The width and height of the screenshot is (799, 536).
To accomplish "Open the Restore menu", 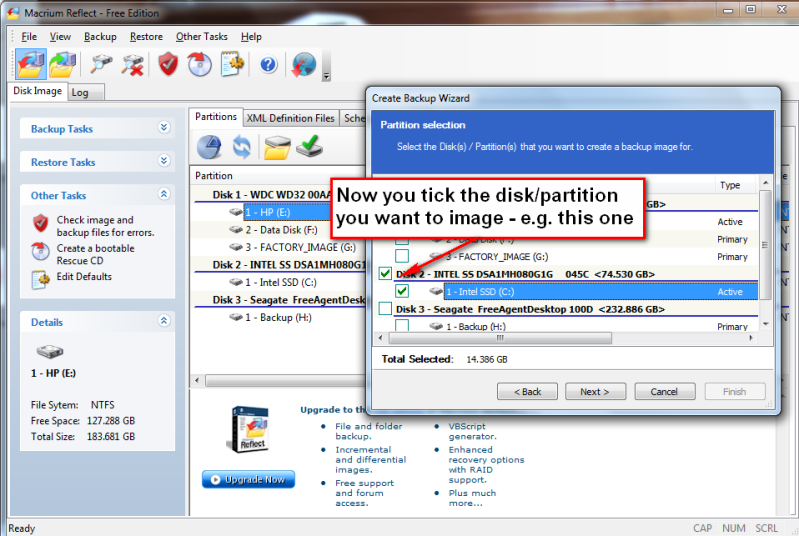I will pos(146,37).
